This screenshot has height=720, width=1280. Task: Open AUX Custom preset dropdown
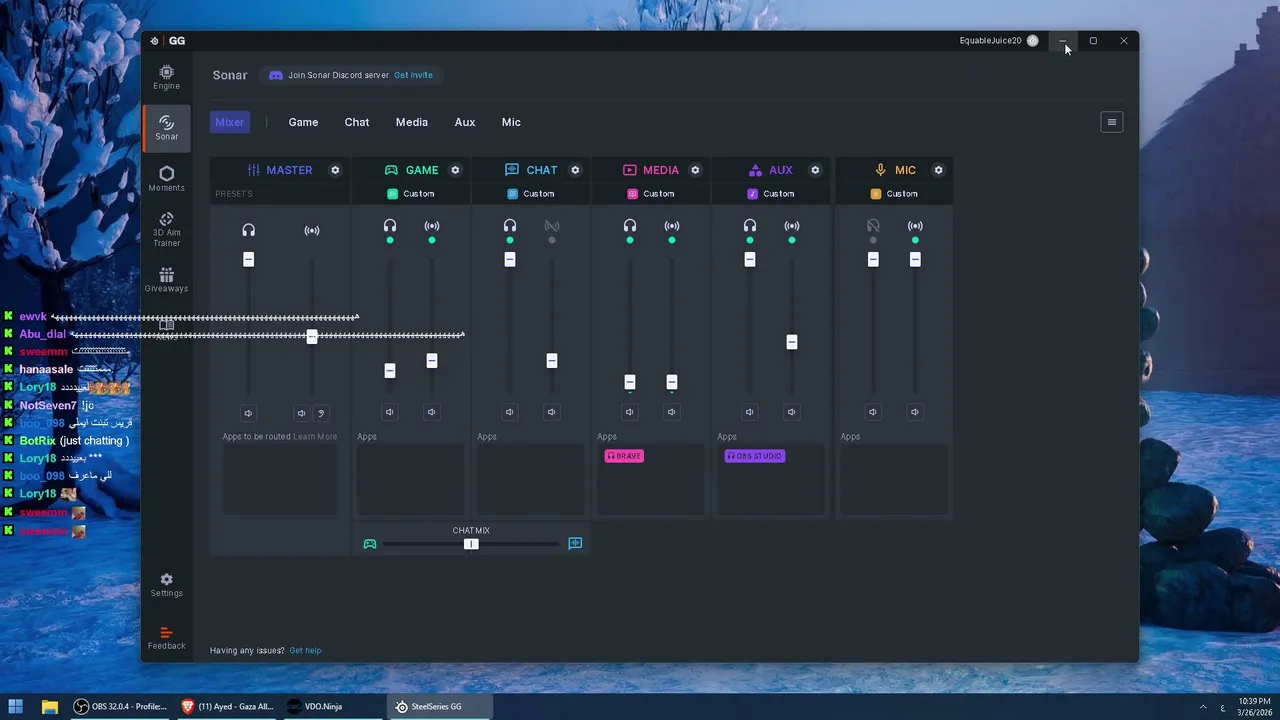coord(771,194)
